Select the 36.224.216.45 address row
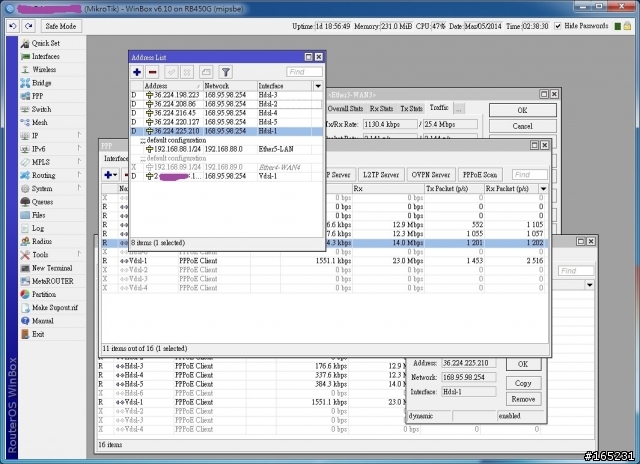 pos(226,113)
